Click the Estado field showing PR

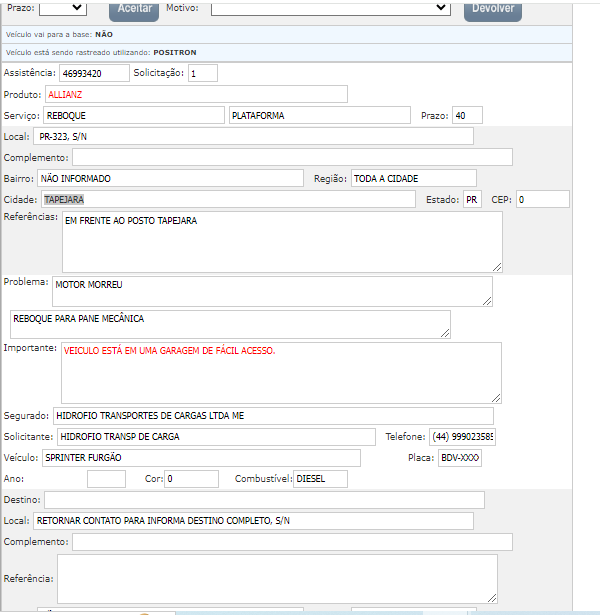[x=471, y=200]
